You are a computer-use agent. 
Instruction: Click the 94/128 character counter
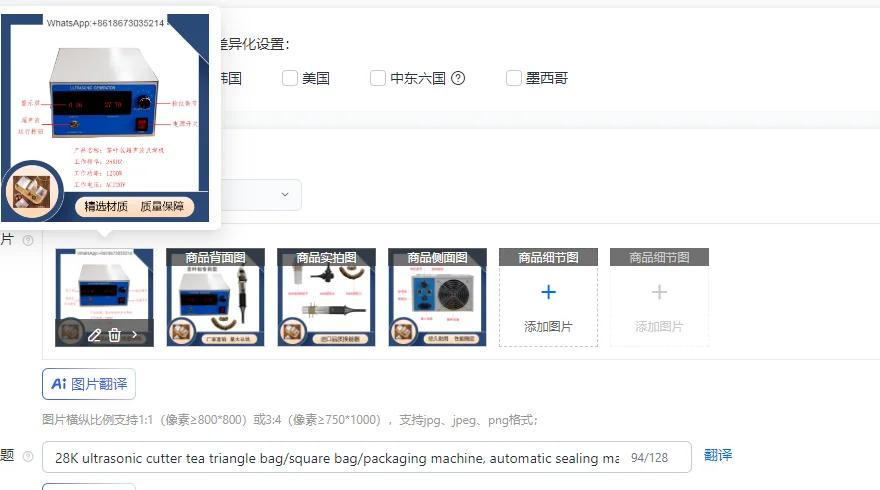click(x=649, y=457)
